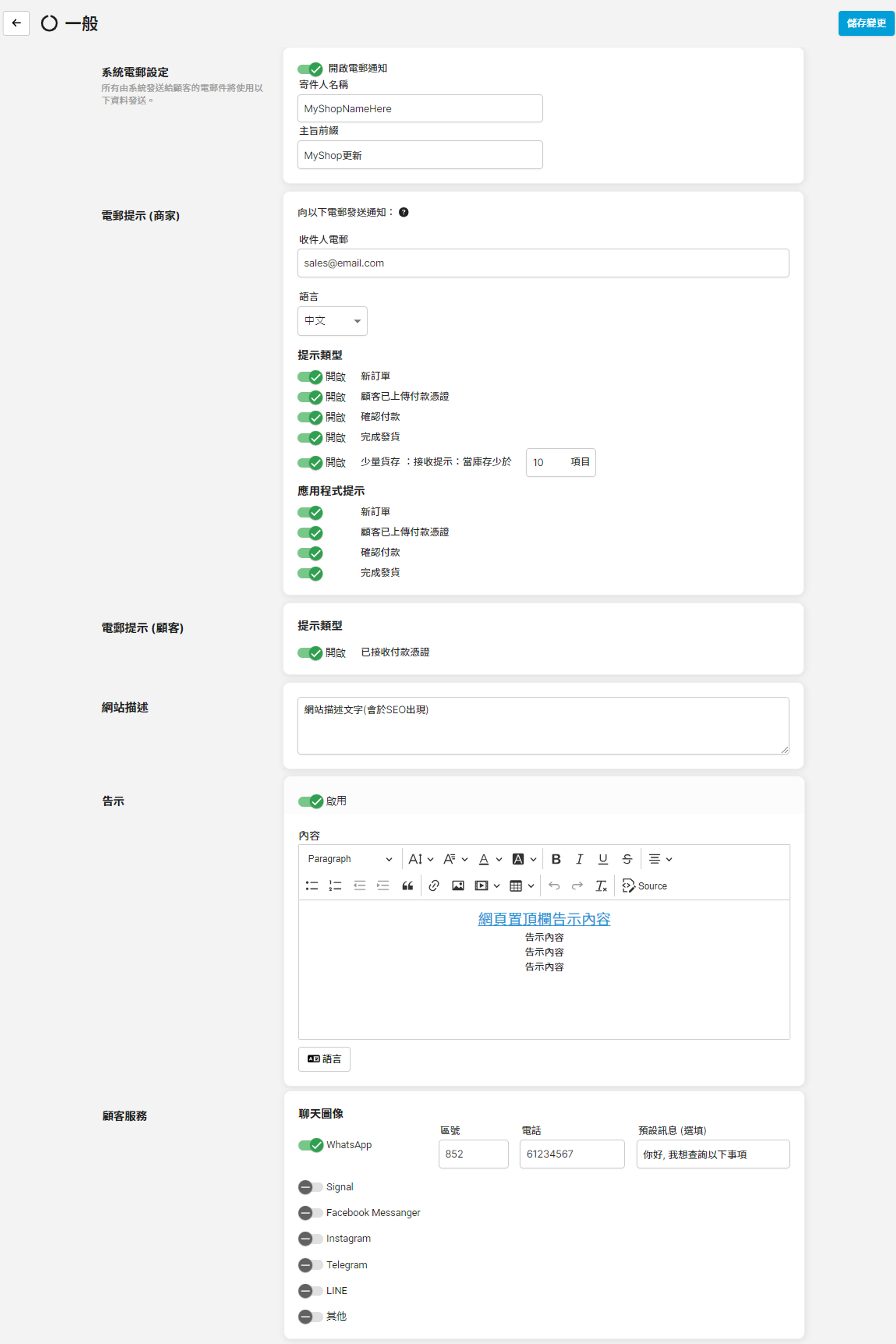The height and width of the screenshot is (1344, 896).
Task: Click the 儲存變更 save button
Action: 865,23
